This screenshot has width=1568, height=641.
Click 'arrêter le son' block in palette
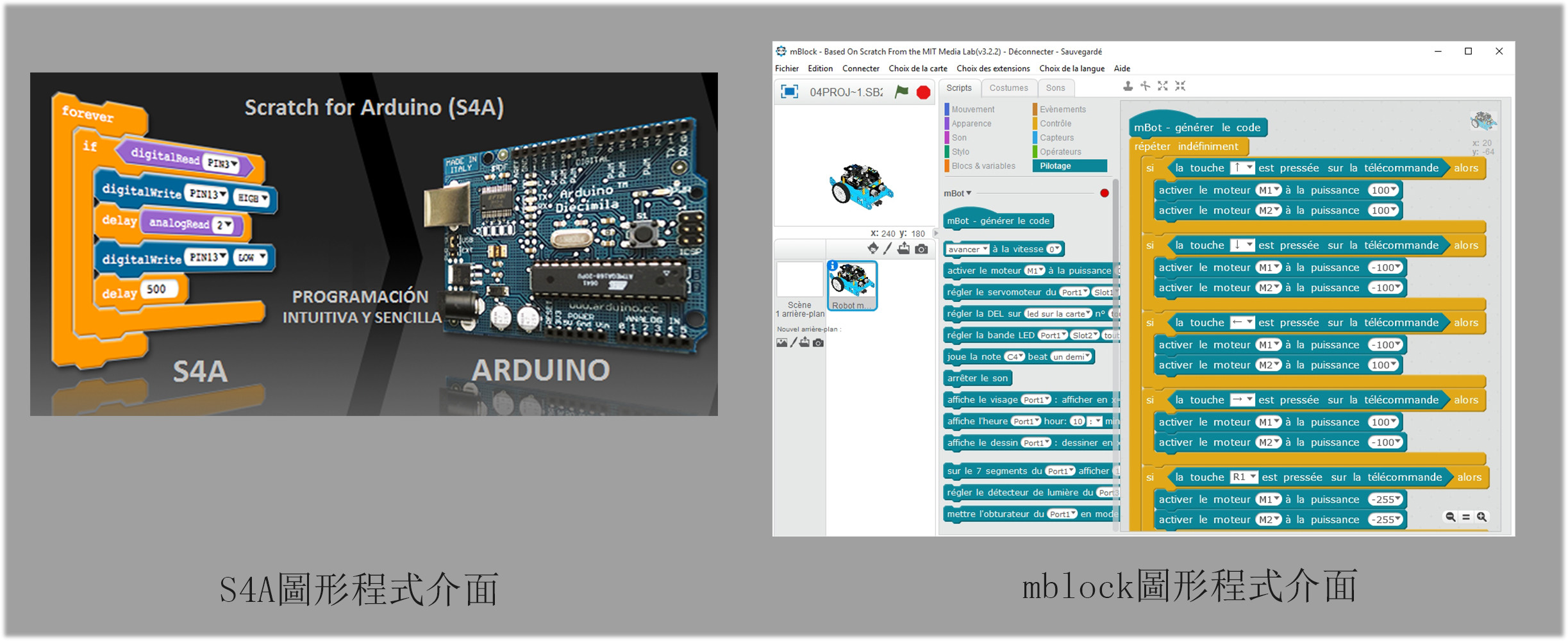[x=978, y=378]
